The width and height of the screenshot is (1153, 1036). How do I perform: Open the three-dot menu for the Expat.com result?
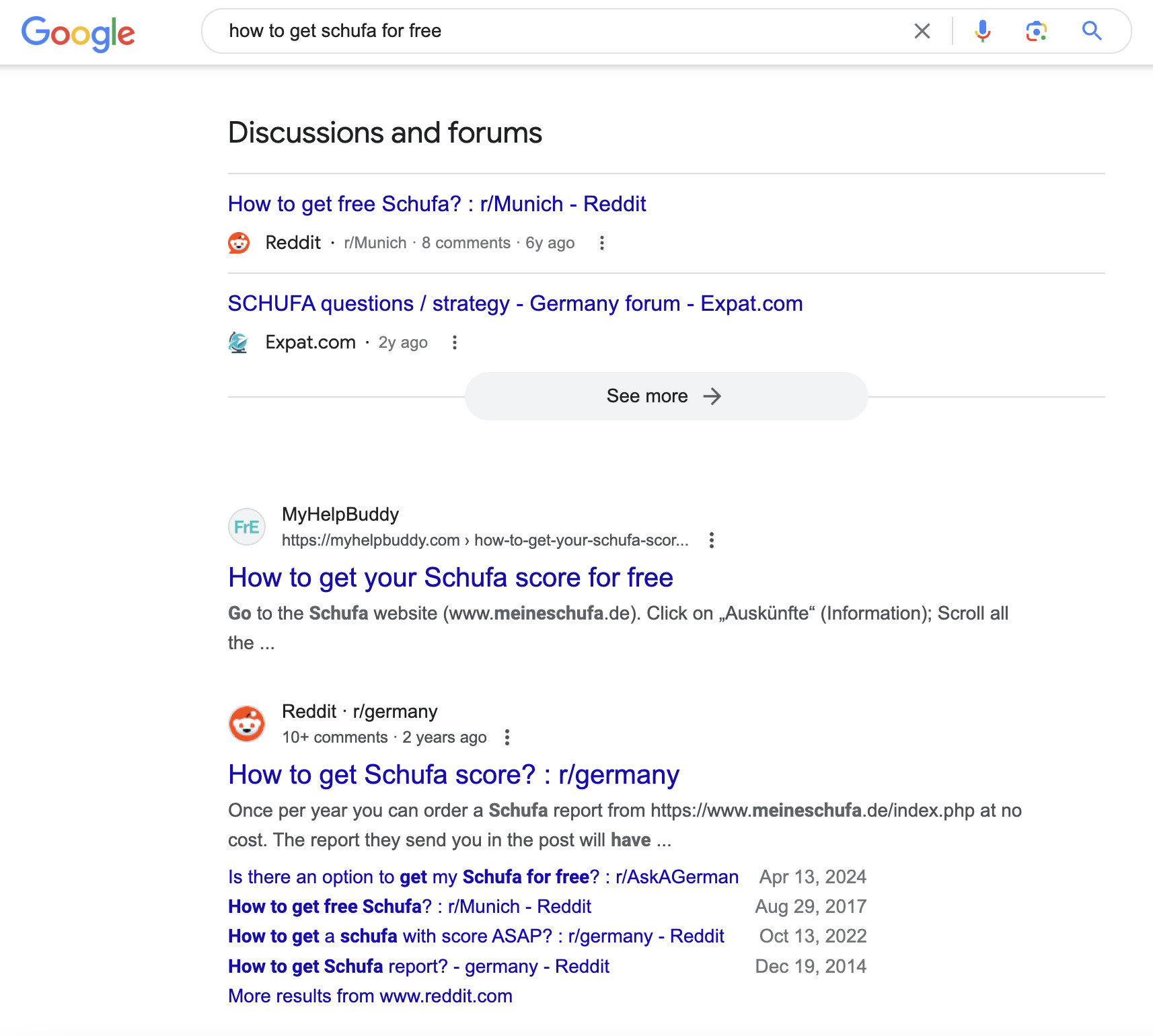point(454,342)
